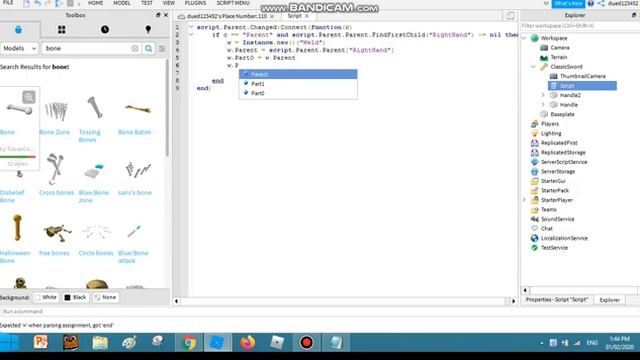Image resolution: width=640 pixels, height=360 pixels.
Task: Open Chrome from the taskbar
Action: pyautogui.click(x=189, y=342)
